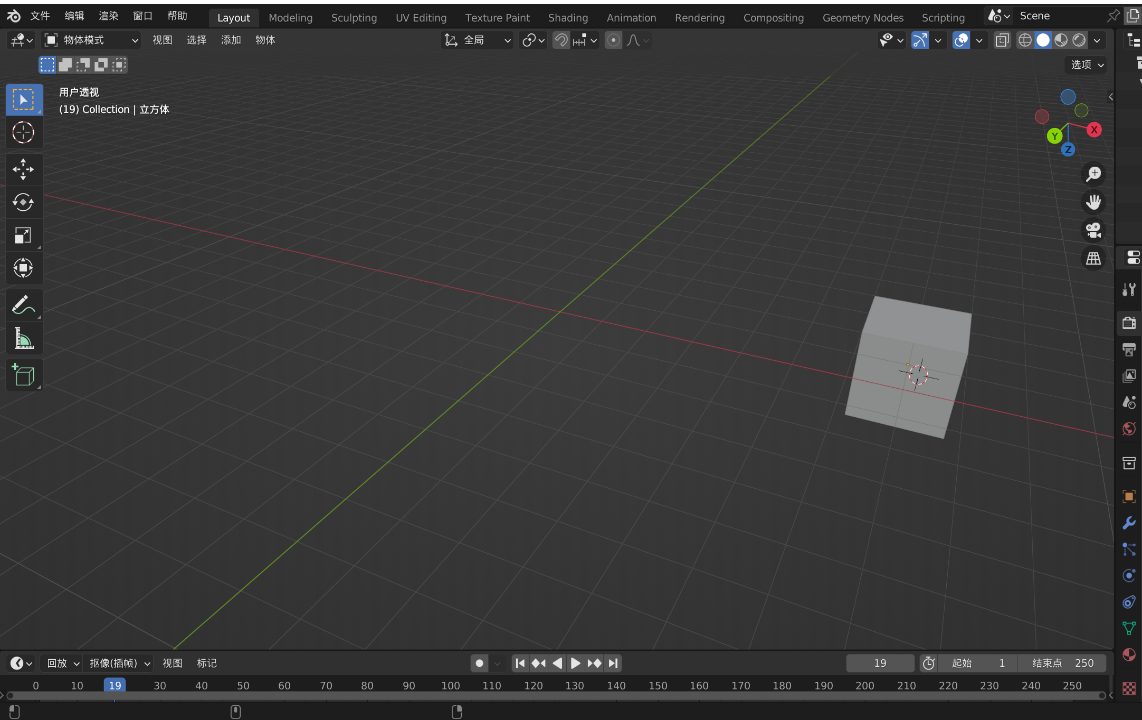Open the global transform orientation dropdown
The height and width of the screenshot is (720, 1142).
(478, 40)
